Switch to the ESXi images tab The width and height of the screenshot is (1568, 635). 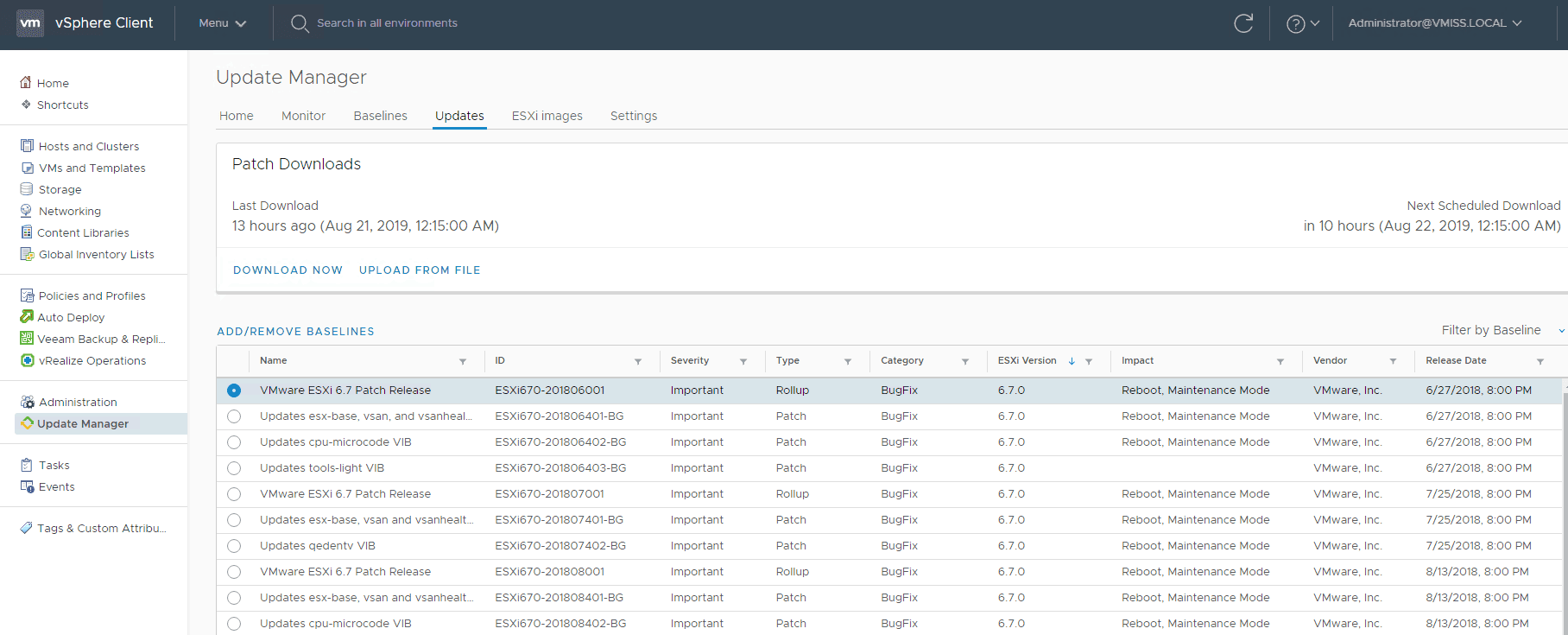547,116
